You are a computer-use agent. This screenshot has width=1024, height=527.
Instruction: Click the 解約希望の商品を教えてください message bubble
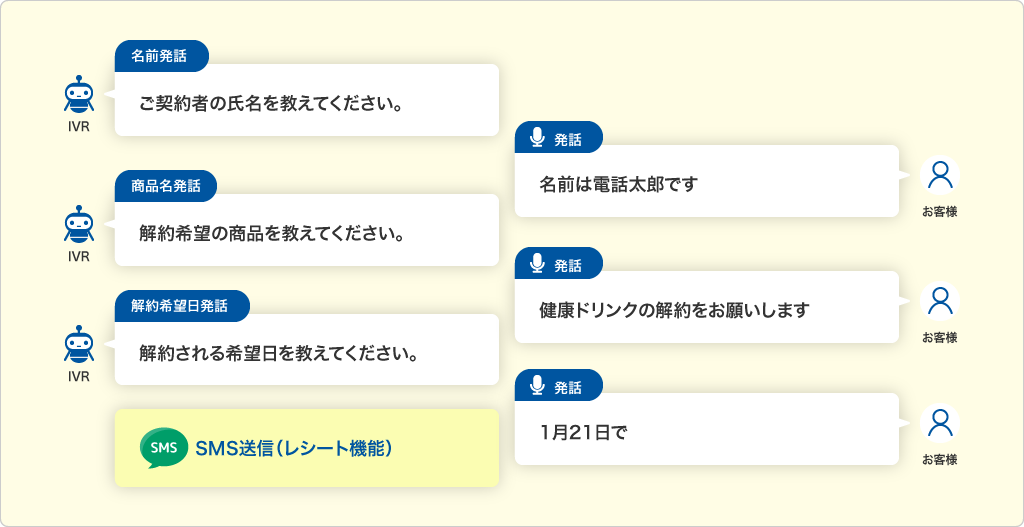[x=307, y=230]
